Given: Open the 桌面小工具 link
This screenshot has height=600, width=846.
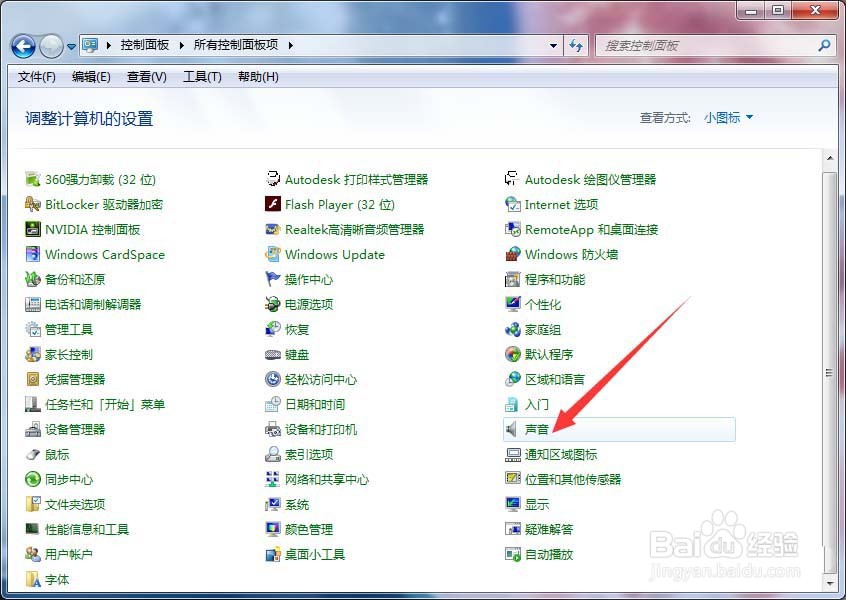Looking at the screenshot, I should pyautogui.click(x=315, y=554).
